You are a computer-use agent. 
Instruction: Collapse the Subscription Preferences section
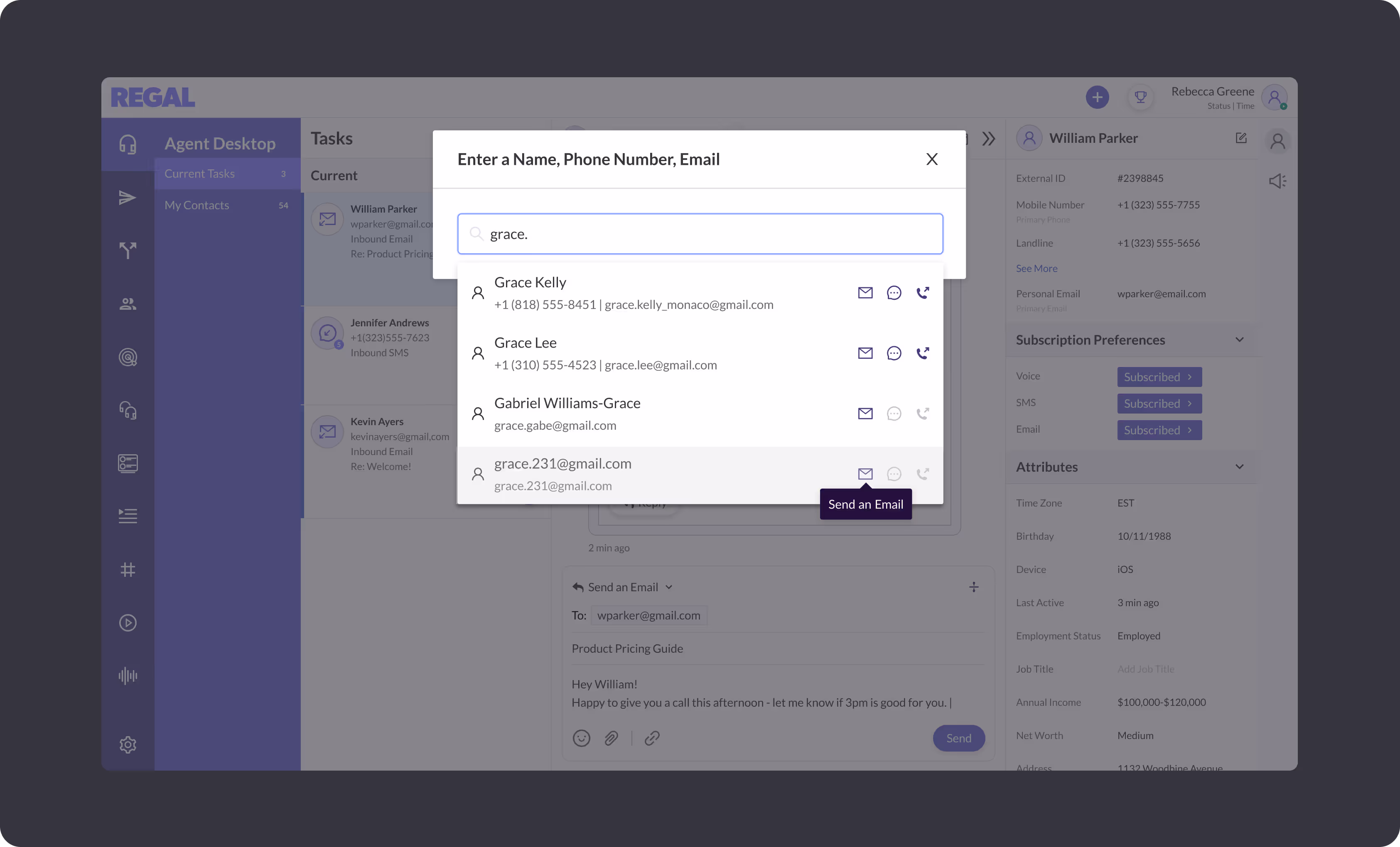point(1239,340)
